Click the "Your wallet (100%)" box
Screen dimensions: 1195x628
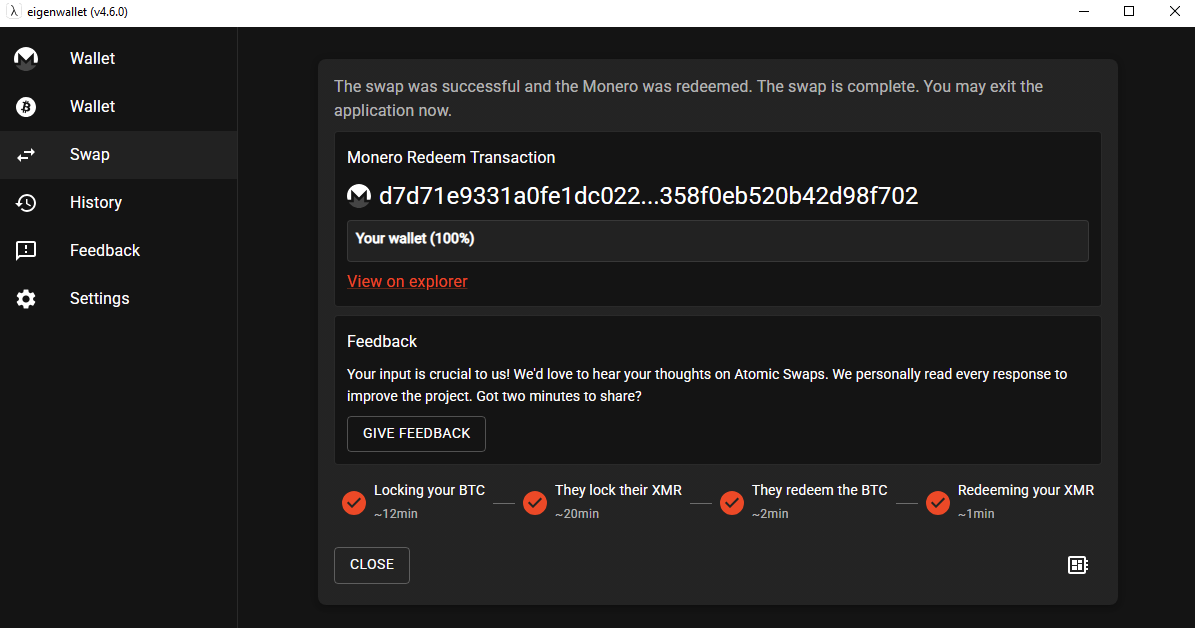[718, 241]
